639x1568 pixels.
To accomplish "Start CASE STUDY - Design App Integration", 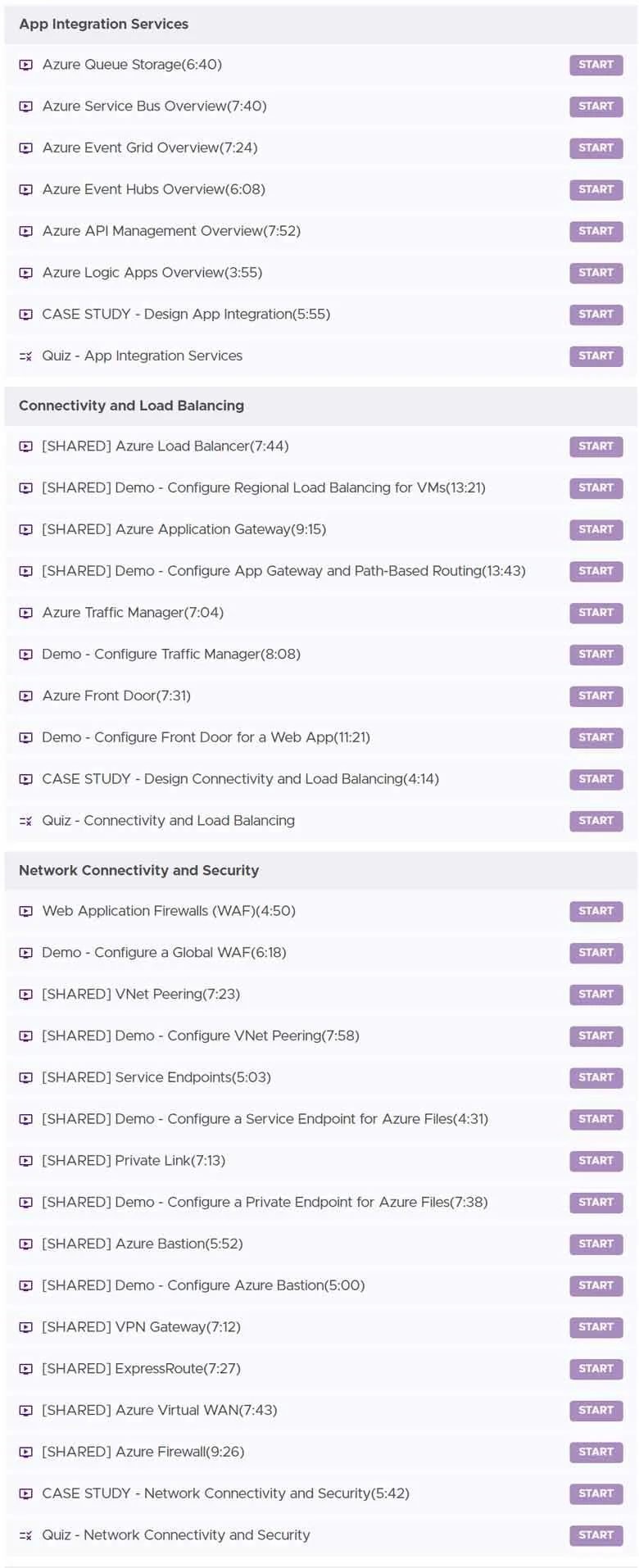I will click(x=596, y=315).
